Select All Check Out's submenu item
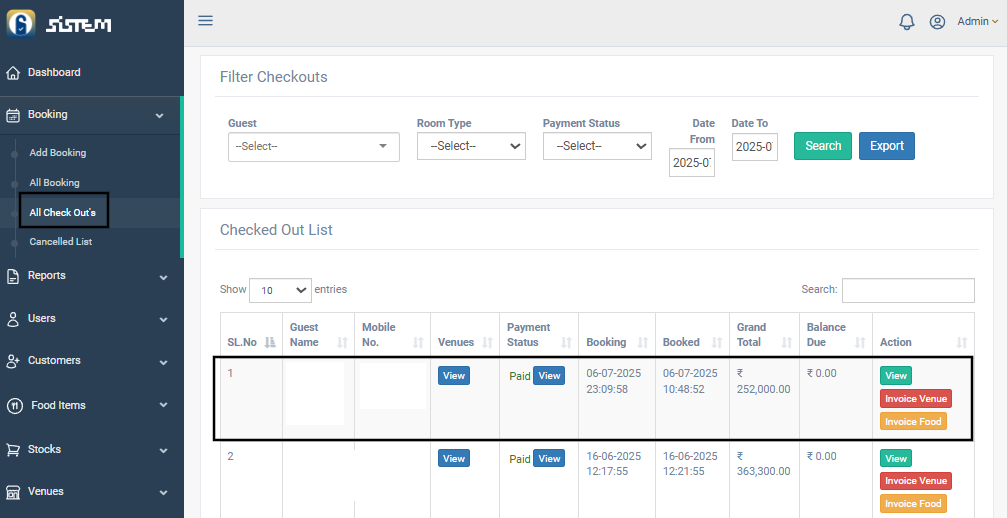 pos(62,212)
